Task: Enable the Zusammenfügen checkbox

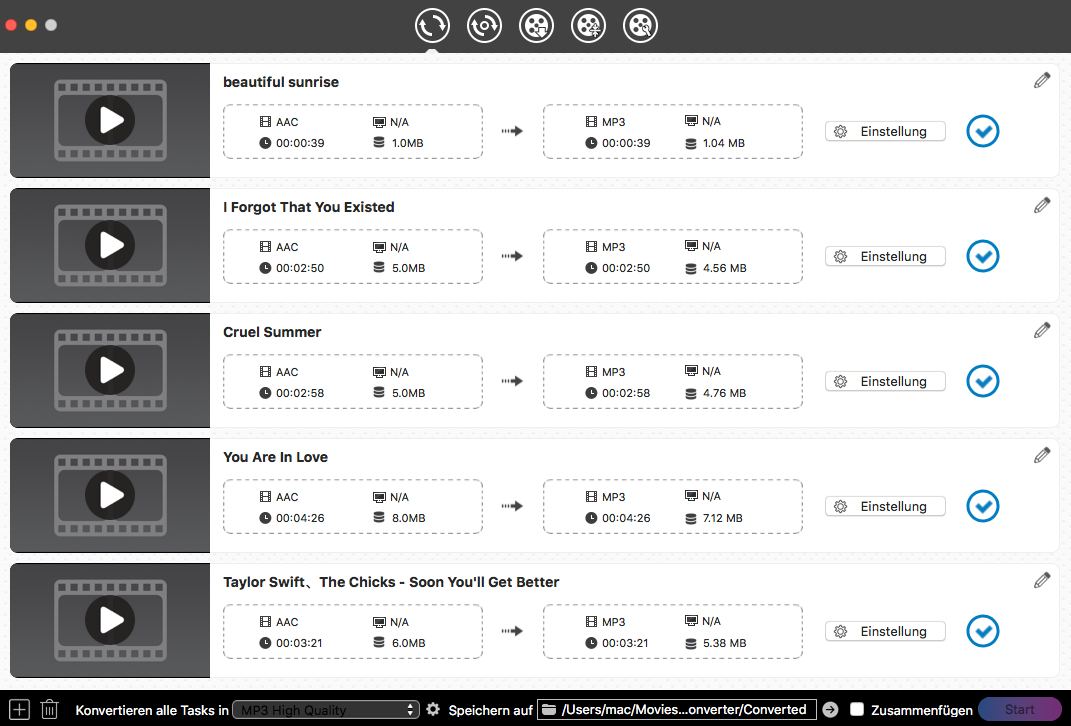Action: point(857,710)
